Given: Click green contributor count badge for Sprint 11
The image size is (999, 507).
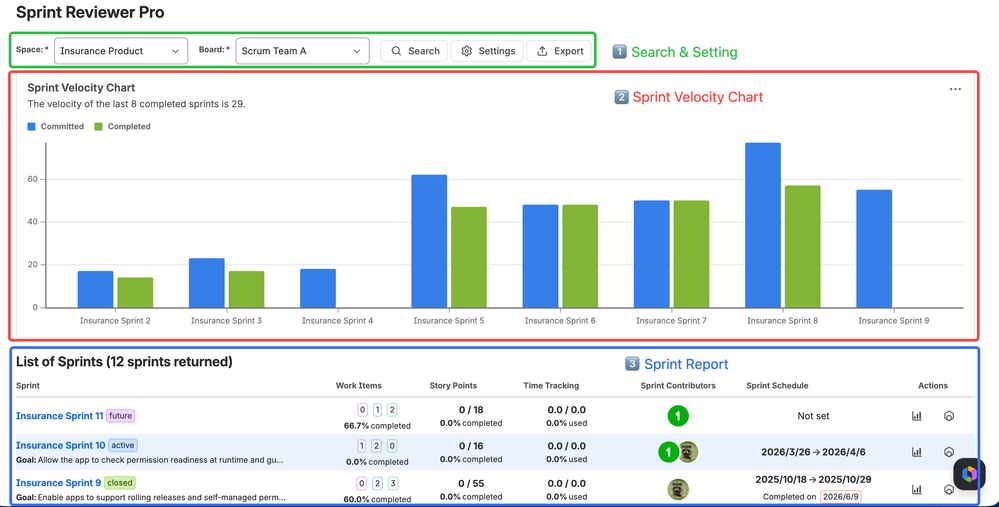Looking at the screenshot, I should pyautogui.click(x=678, y=416).
